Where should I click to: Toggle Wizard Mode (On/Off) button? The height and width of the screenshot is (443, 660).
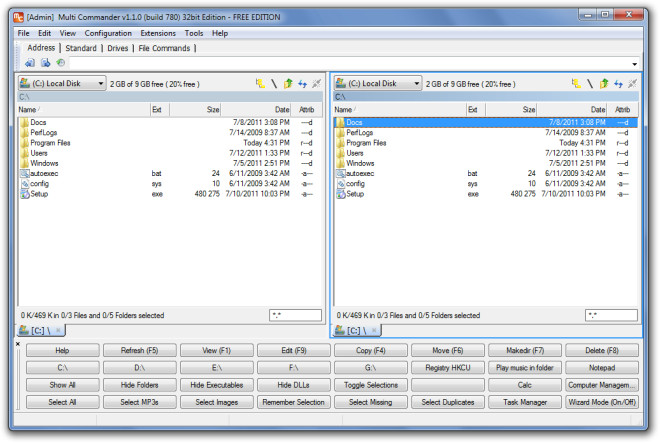pyautogui.click(x=602, y=402)
